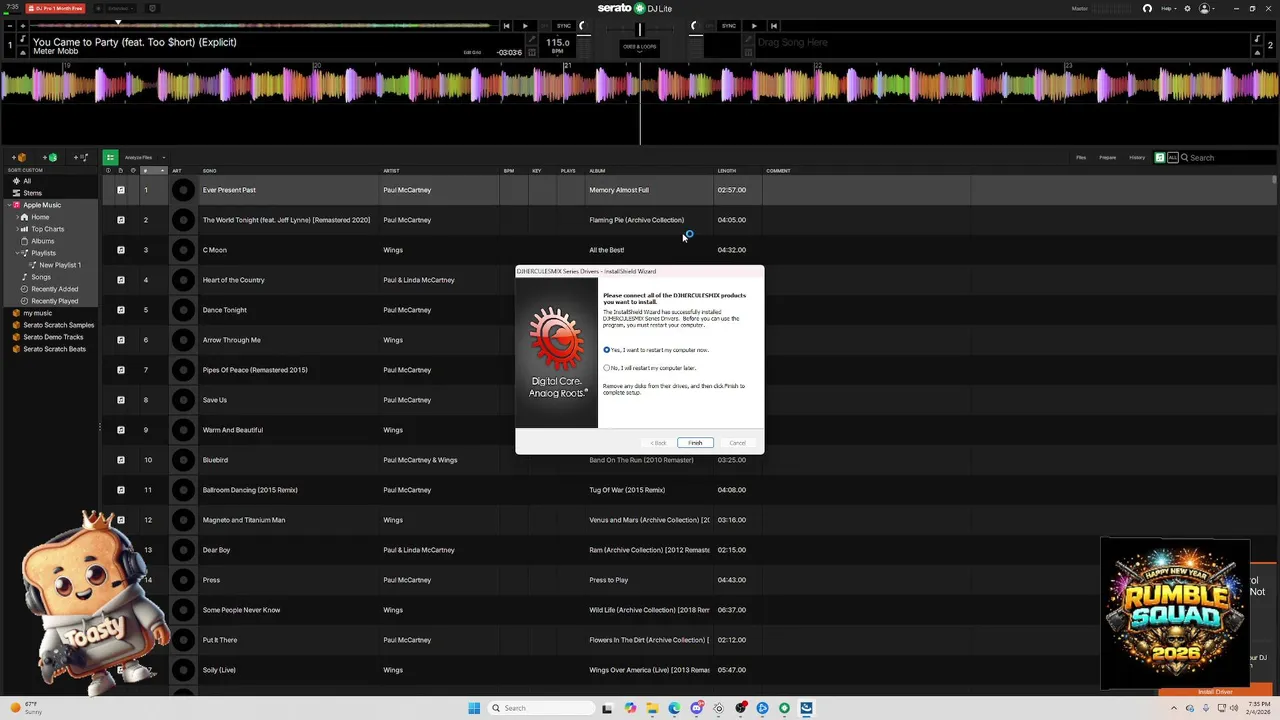Play deck 2
This screenshot has height=720, width=1280.
tap(754, 26)
